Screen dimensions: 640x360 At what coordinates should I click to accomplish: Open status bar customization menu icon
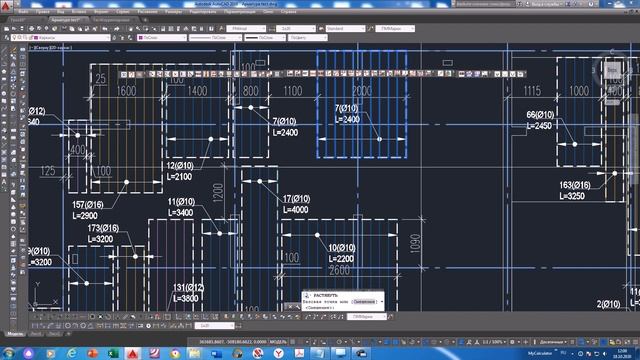(x=635, y=342)
